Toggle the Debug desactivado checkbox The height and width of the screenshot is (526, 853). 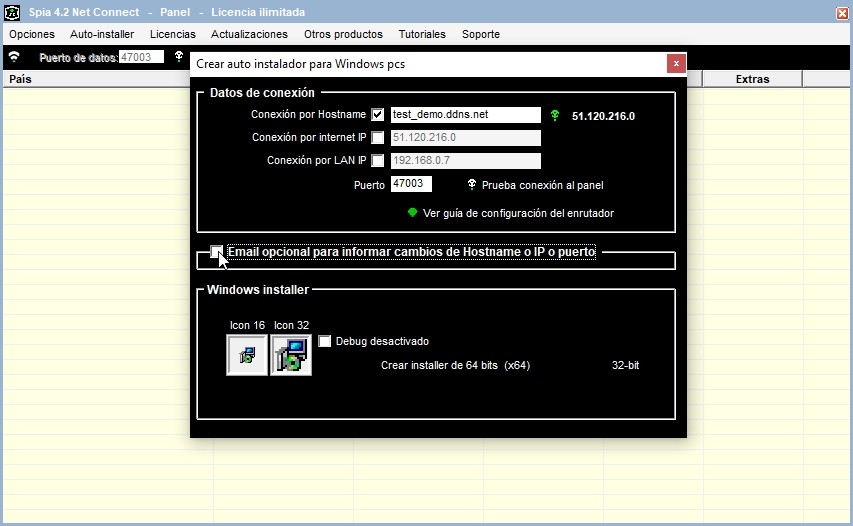[x=325, y=341]
